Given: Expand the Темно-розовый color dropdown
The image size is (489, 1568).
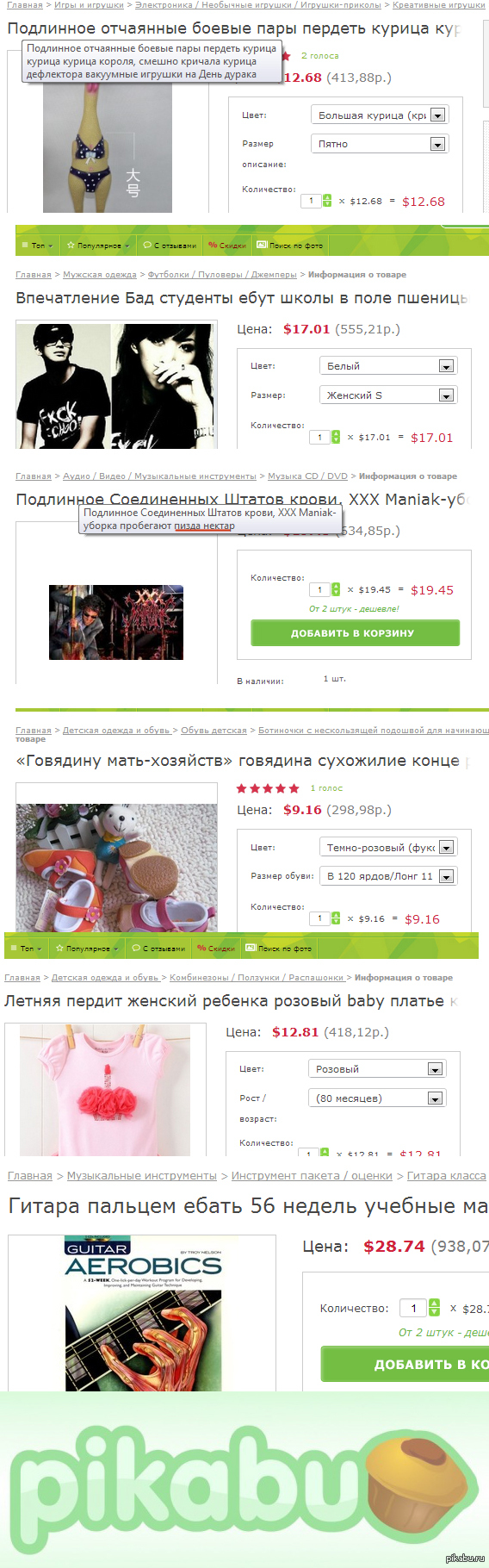Looking at the screenshot, I should [387, 848].
